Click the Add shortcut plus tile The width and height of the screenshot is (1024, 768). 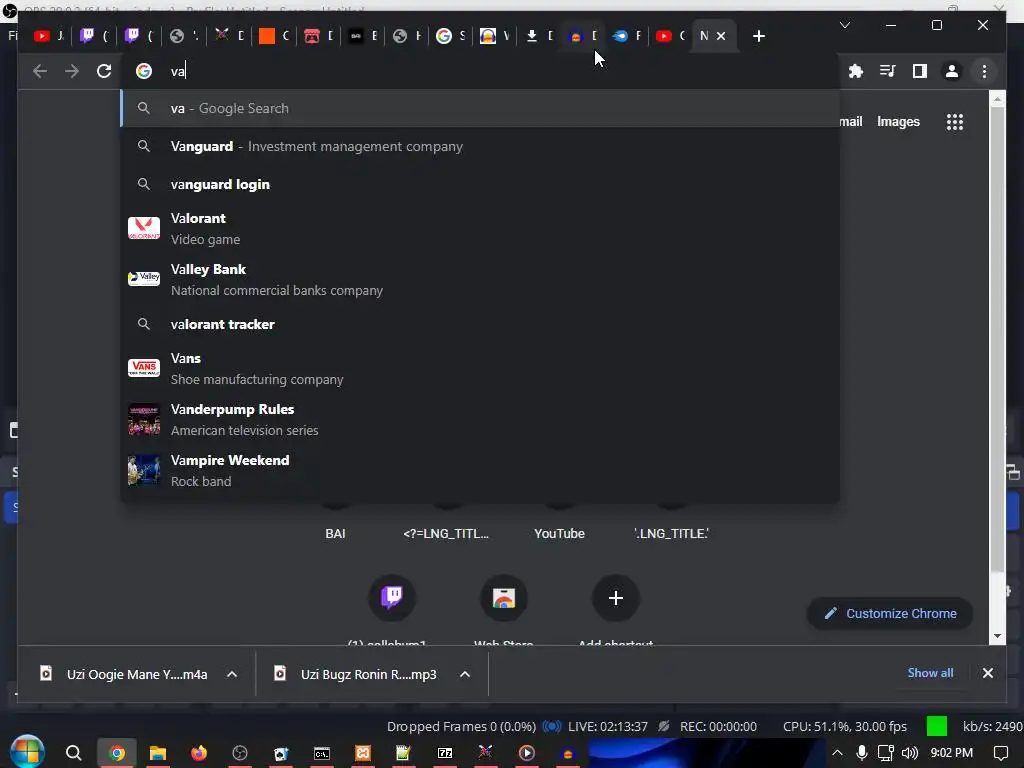tap(615, 598)
